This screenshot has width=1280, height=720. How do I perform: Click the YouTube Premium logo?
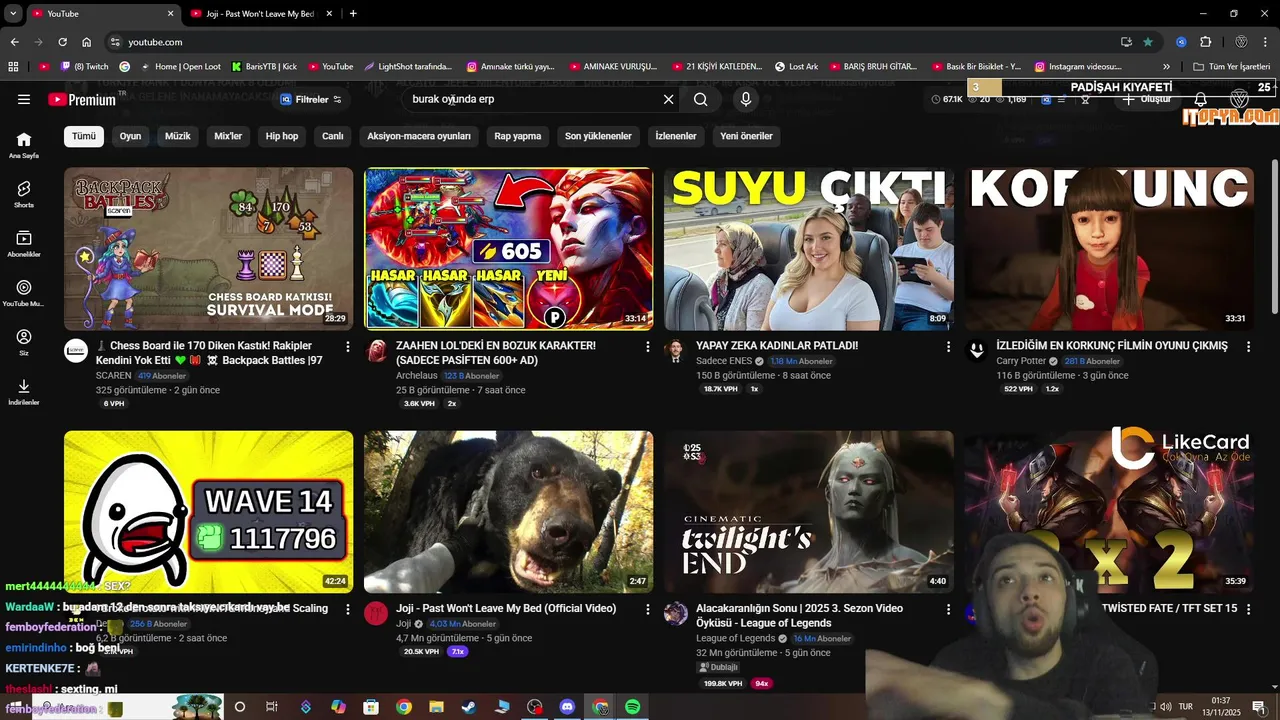82,99
